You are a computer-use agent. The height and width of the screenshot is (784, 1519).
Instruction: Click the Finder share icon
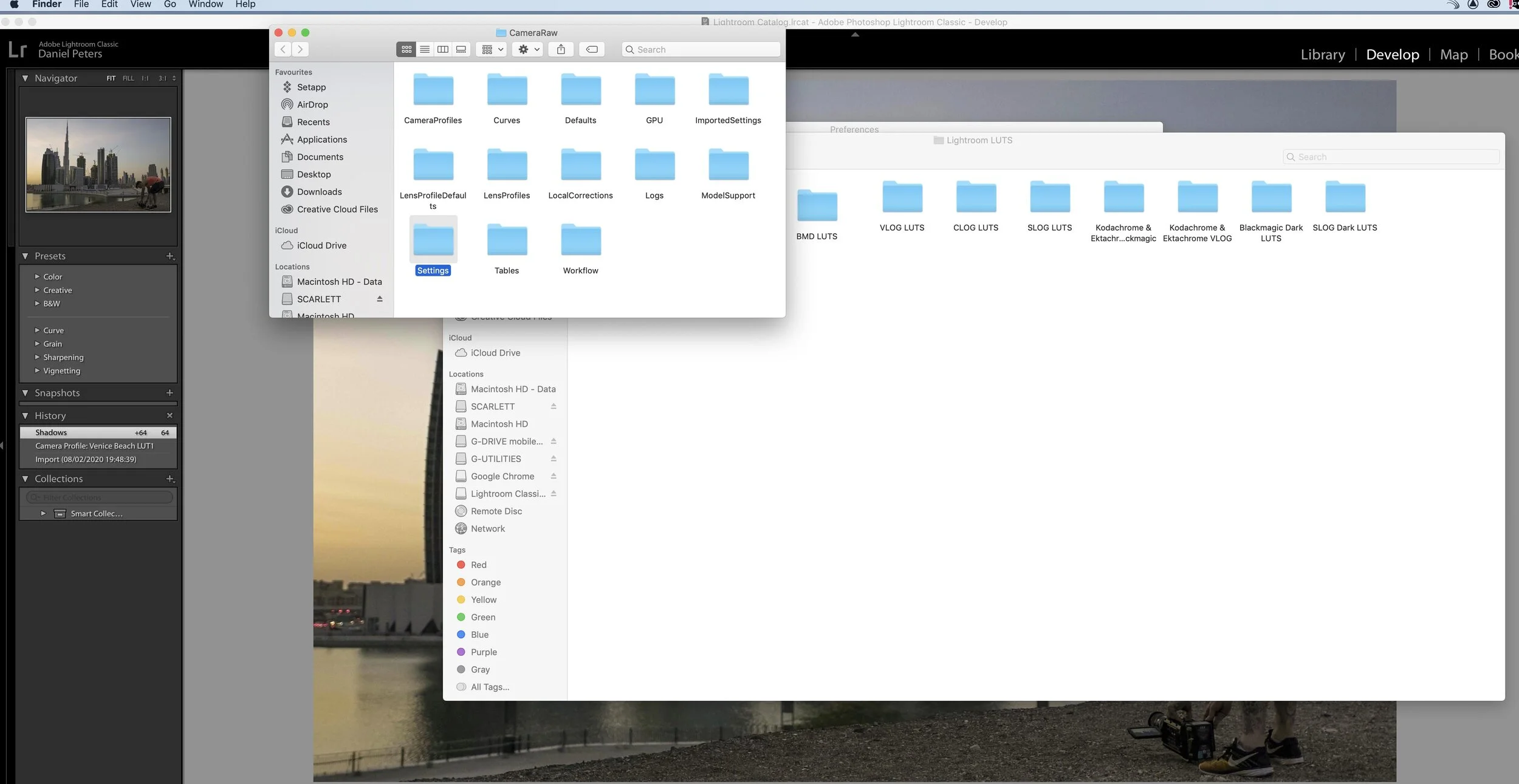click(x=561, y=50)
